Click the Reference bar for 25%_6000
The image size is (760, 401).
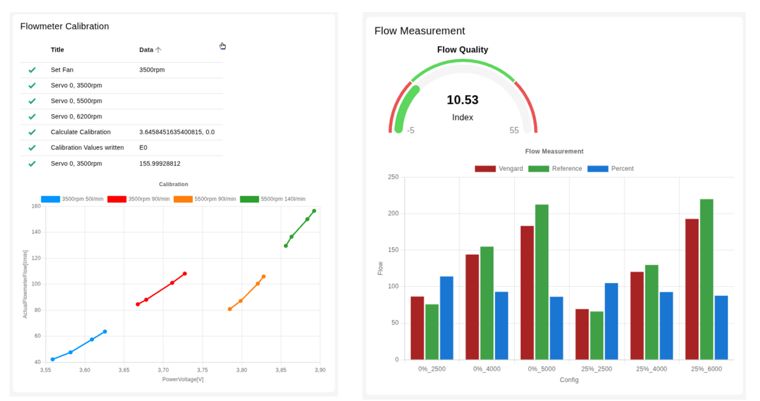pos(707,279)
